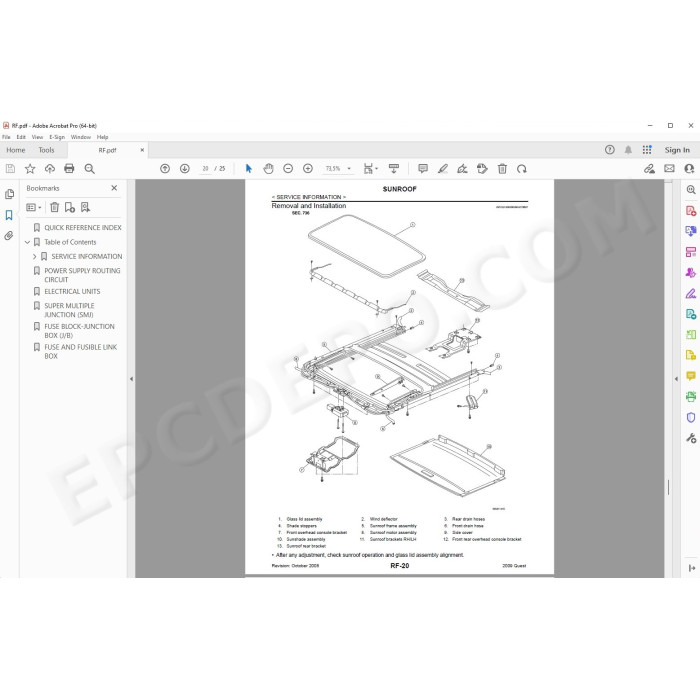Switch to the Home tab
This screenshot has height=700, width=700.
[x=16, y=150]
